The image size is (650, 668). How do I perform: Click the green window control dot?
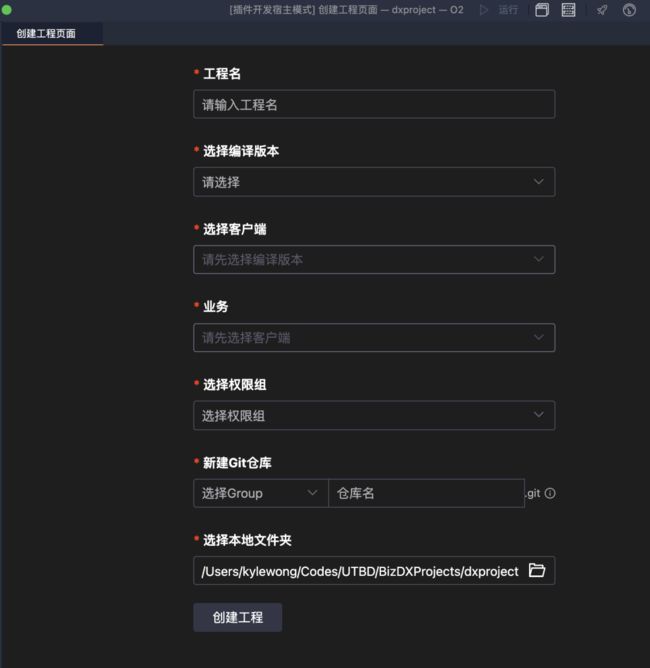6,10
